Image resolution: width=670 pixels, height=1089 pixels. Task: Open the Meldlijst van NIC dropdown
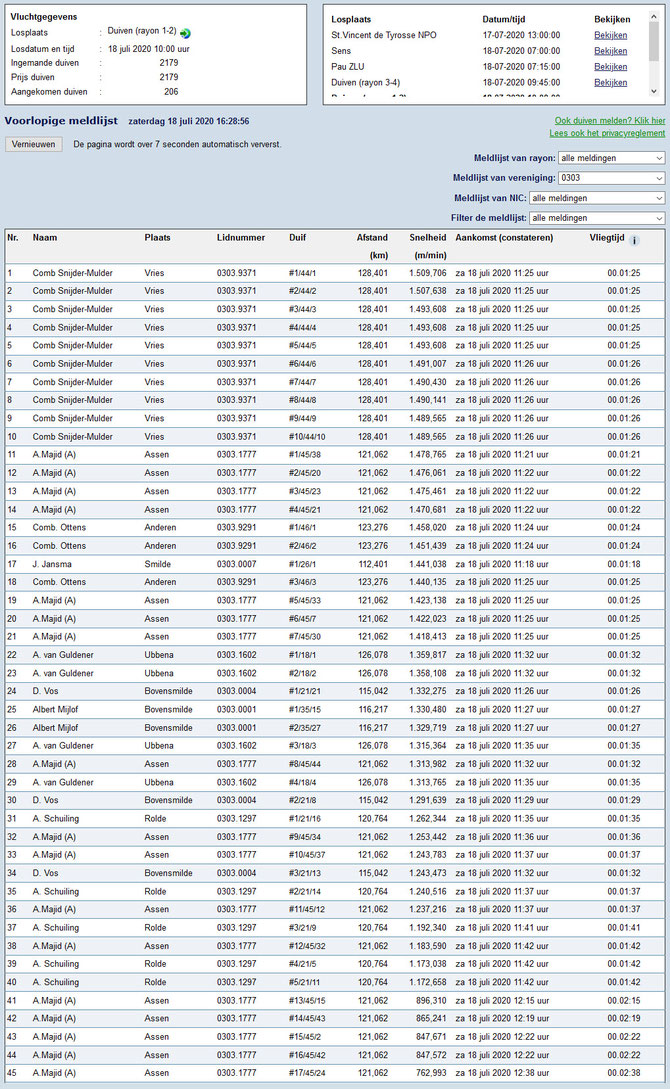597,198
